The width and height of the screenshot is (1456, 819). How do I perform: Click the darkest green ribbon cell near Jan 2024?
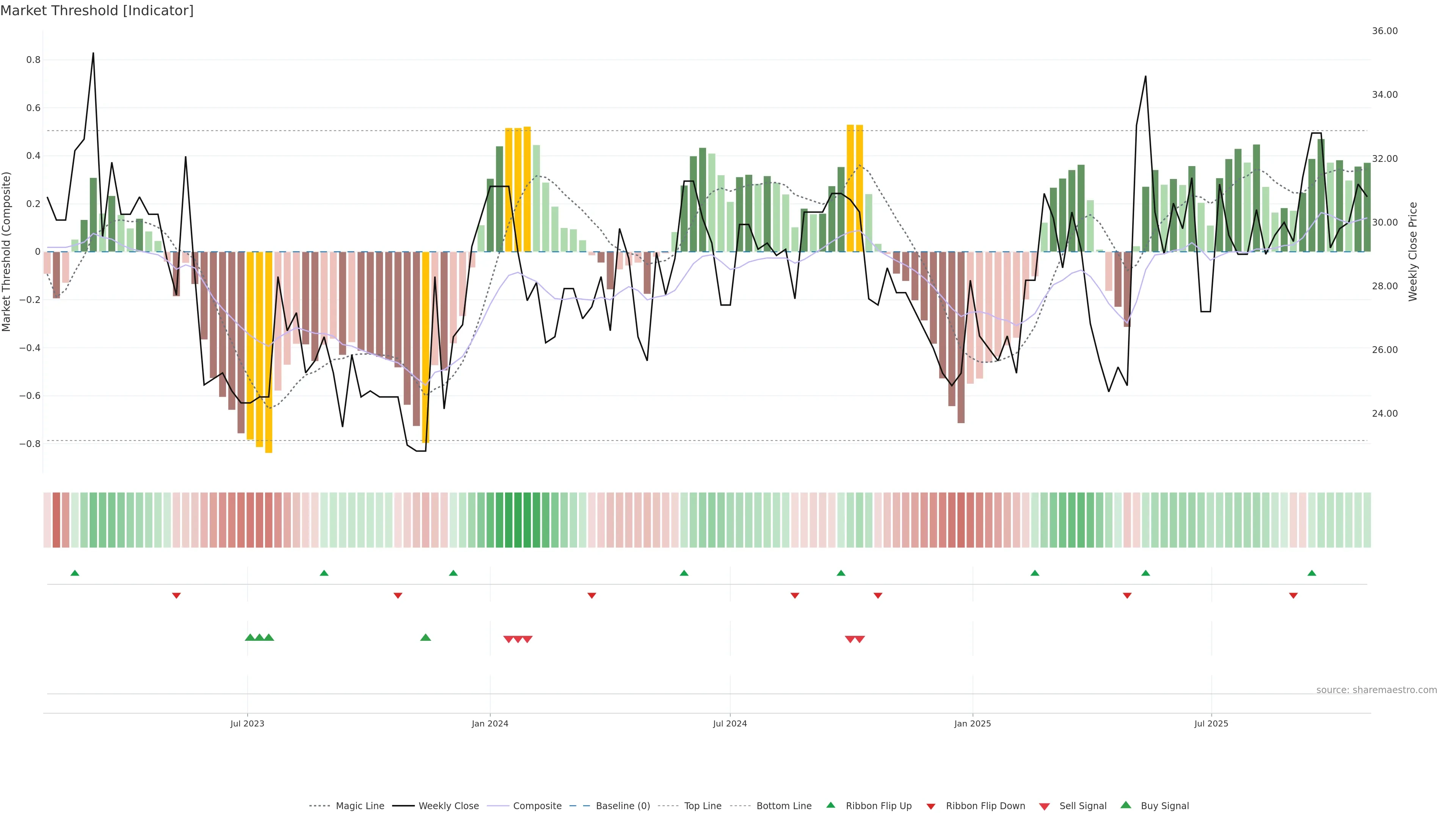(x=518, y=520)
